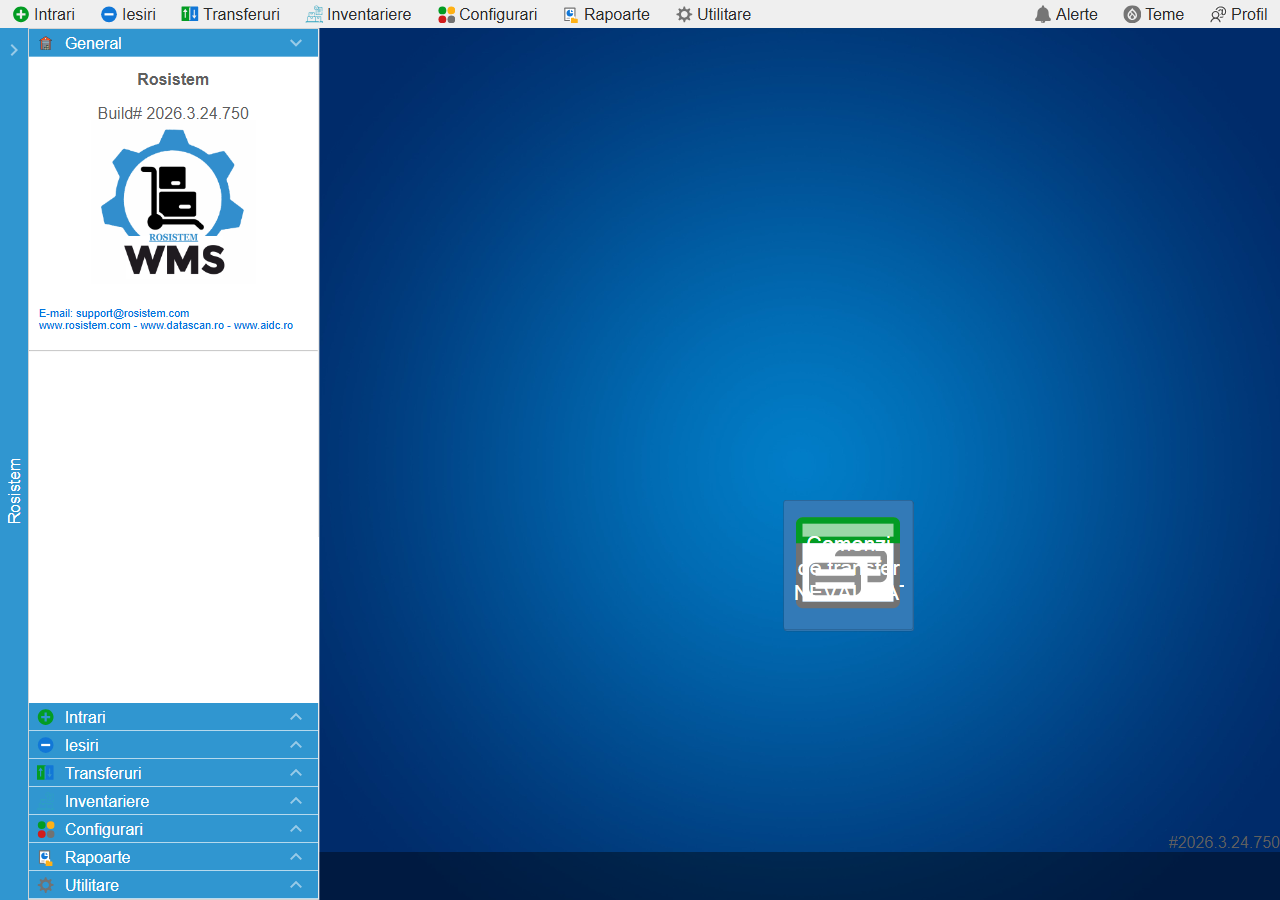This screenshot has height=900, width=1280.
Task: Click the Rapoarte document icon in top menu
Action: pyautogui.click(x=571, y=15)
